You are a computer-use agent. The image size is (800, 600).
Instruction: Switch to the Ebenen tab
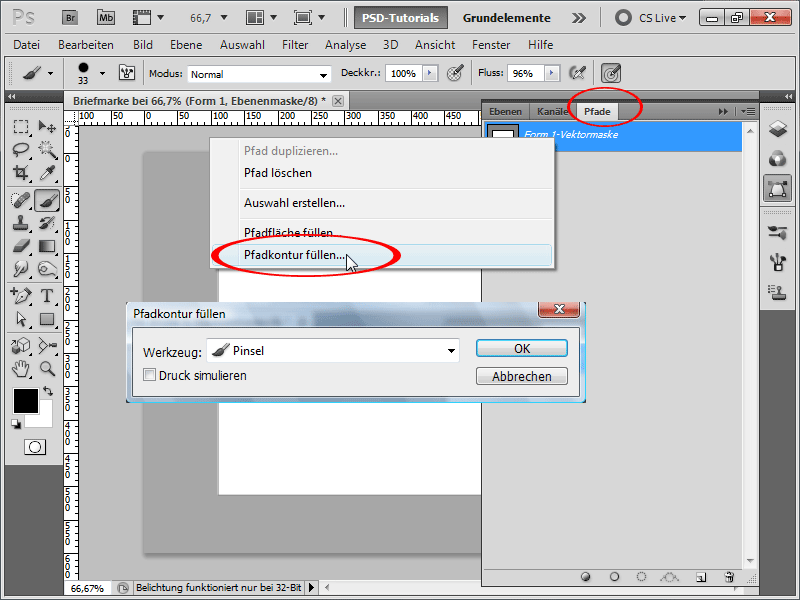click(x=505, y=112)
